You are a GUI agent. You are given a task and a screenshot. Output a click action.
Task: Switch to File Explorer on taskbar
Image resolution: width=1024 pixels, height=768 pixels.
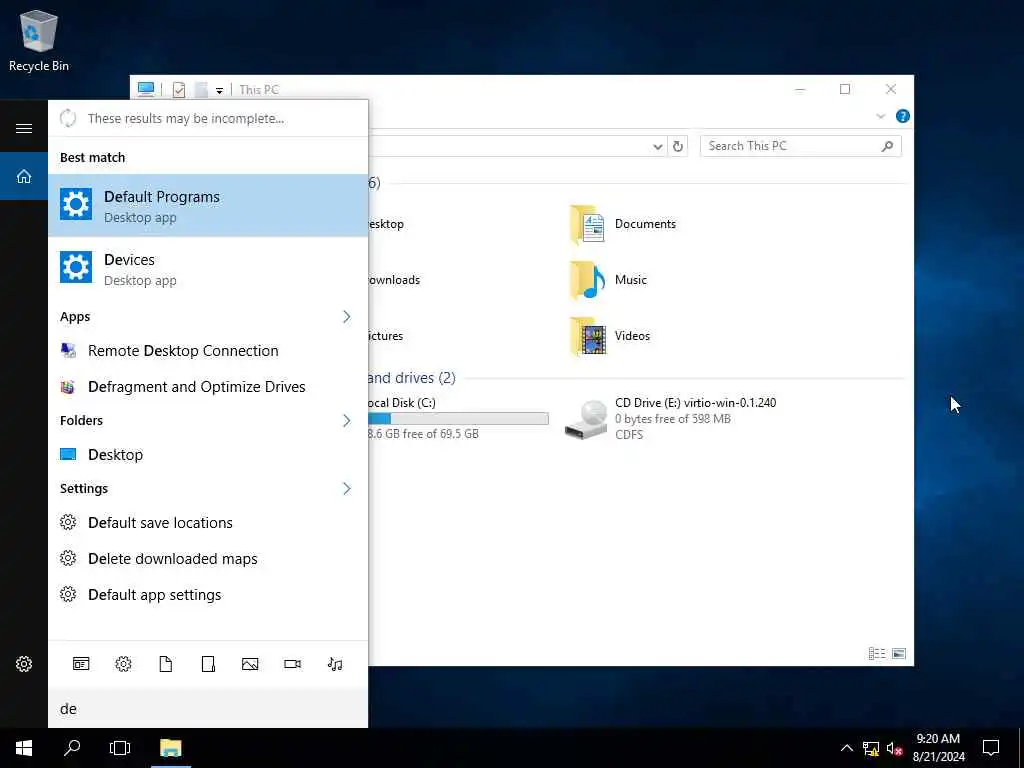[x=170, y=748]
